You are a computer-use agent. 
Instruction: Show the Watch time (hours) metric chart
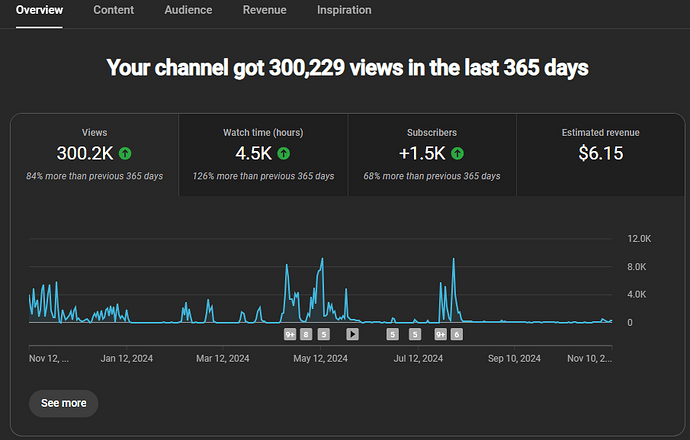(263, 155)
